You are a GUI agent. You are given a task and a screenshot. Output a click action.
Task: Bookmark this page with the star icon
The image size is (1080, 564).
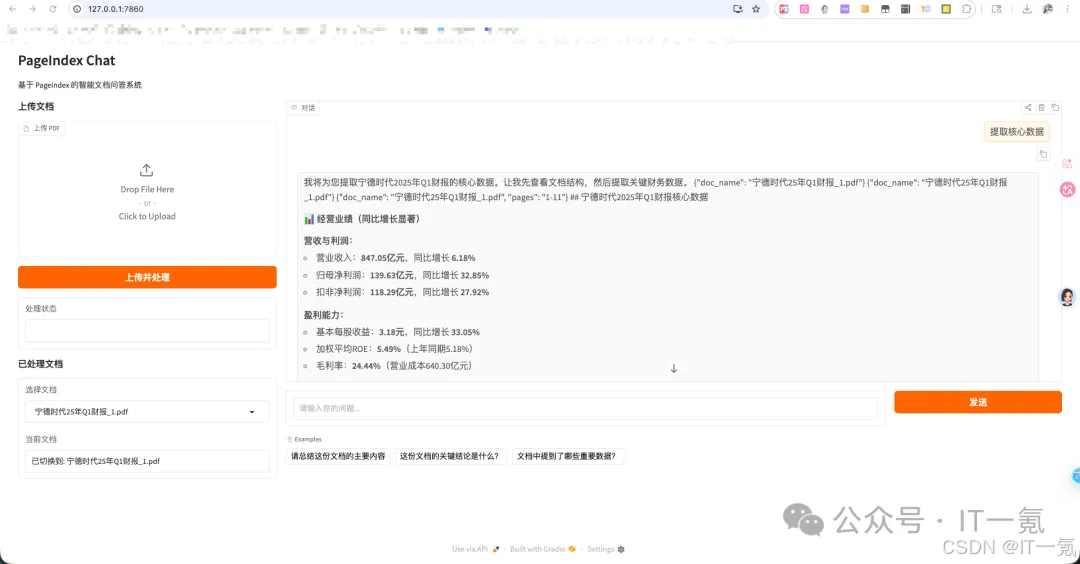(x=756, y=9)
